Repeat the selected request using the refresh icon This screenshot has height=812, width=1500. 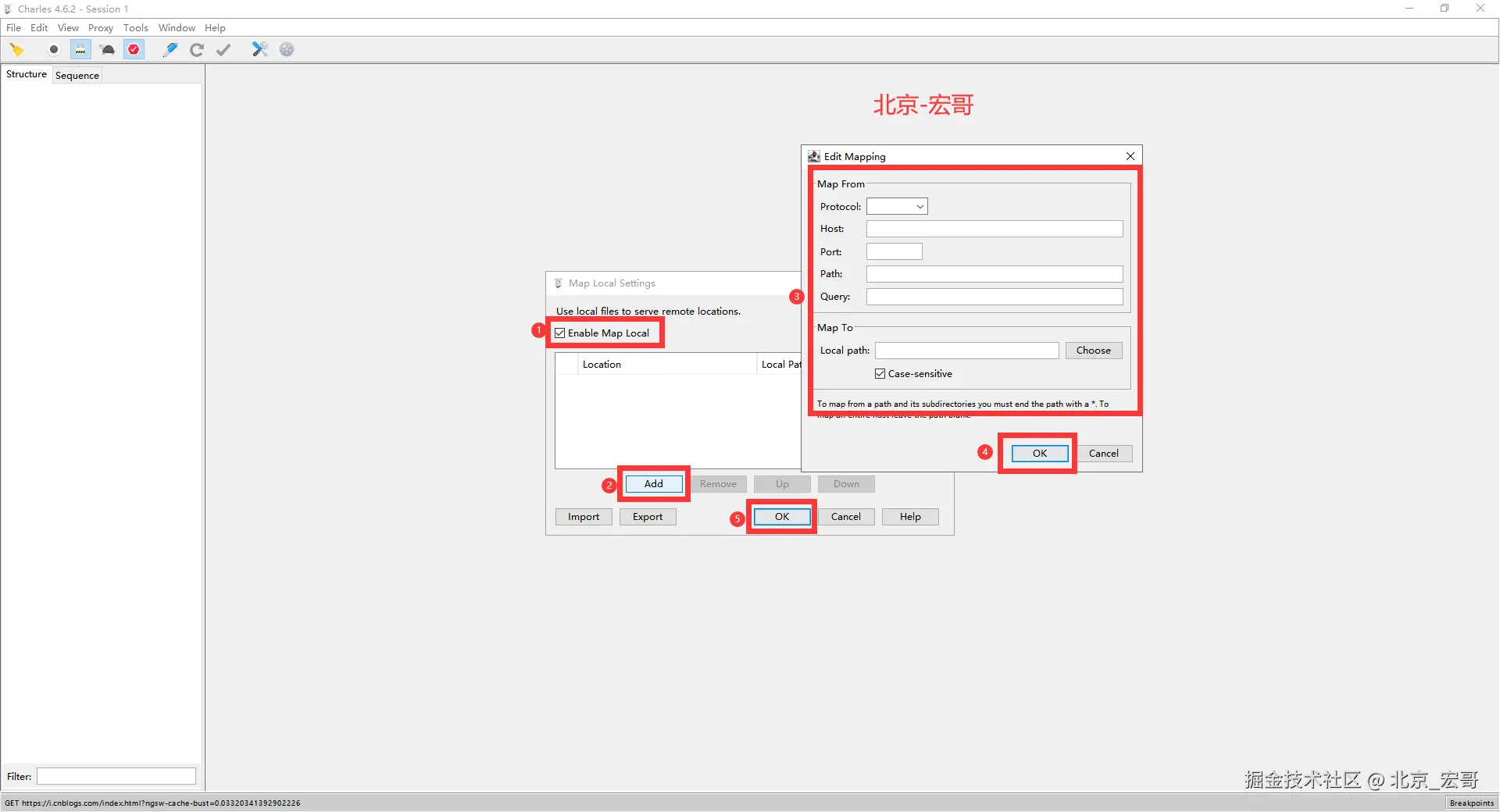(x=197, y=50)
